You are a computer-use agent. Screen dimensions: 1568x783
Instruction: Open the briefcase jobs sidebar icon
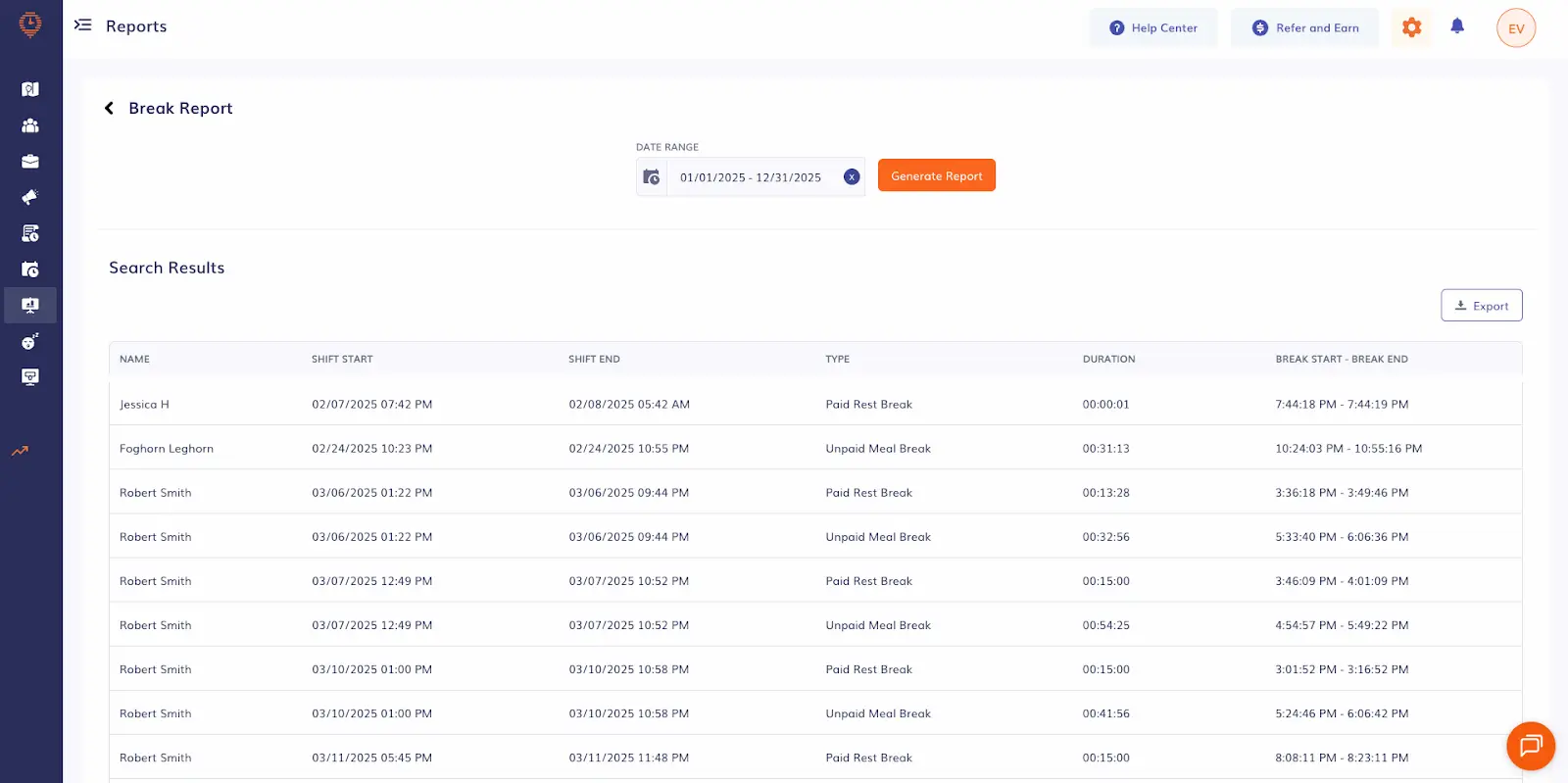pos(30,162)
